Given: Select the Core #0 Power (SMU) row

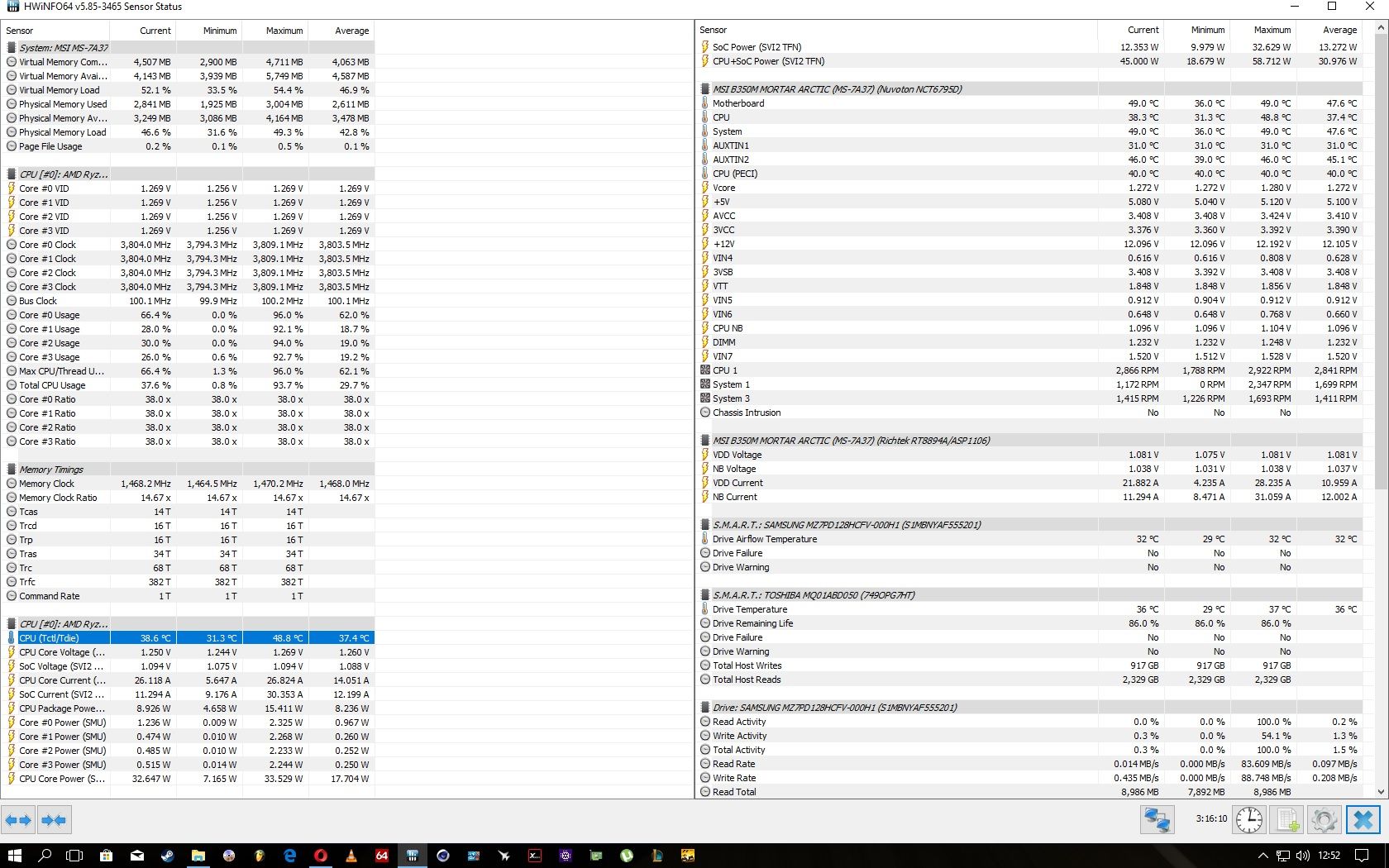Looking at the screenshot, I should pyautogui.click(x=189, y=722).
